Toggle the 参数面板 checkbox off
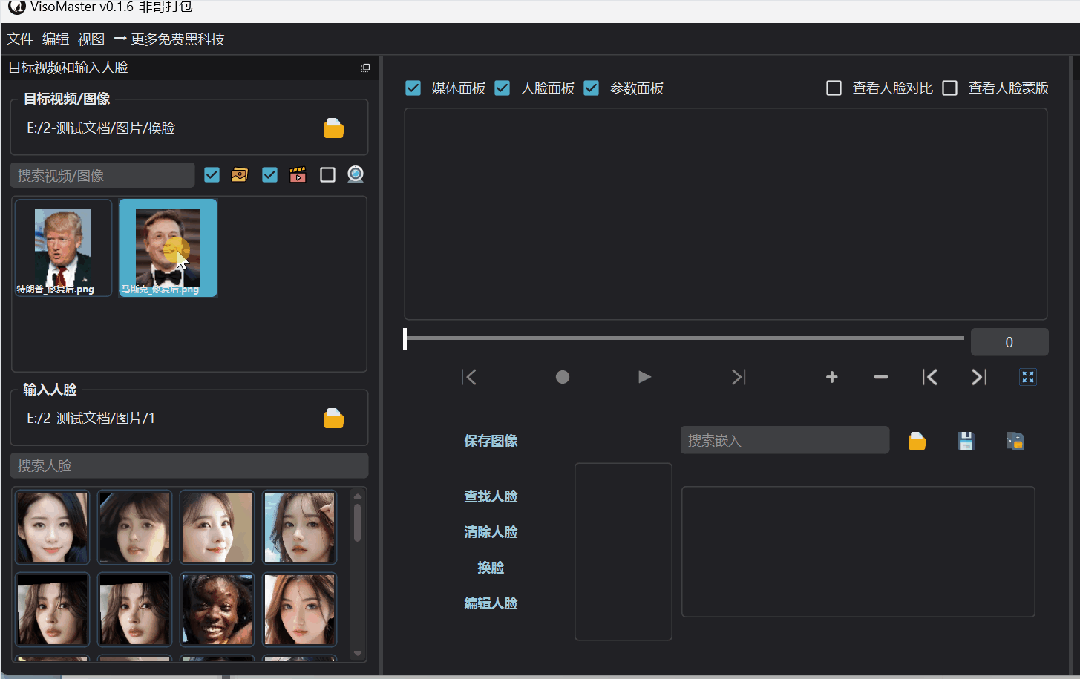1080x679 pixels. (590, 88)
